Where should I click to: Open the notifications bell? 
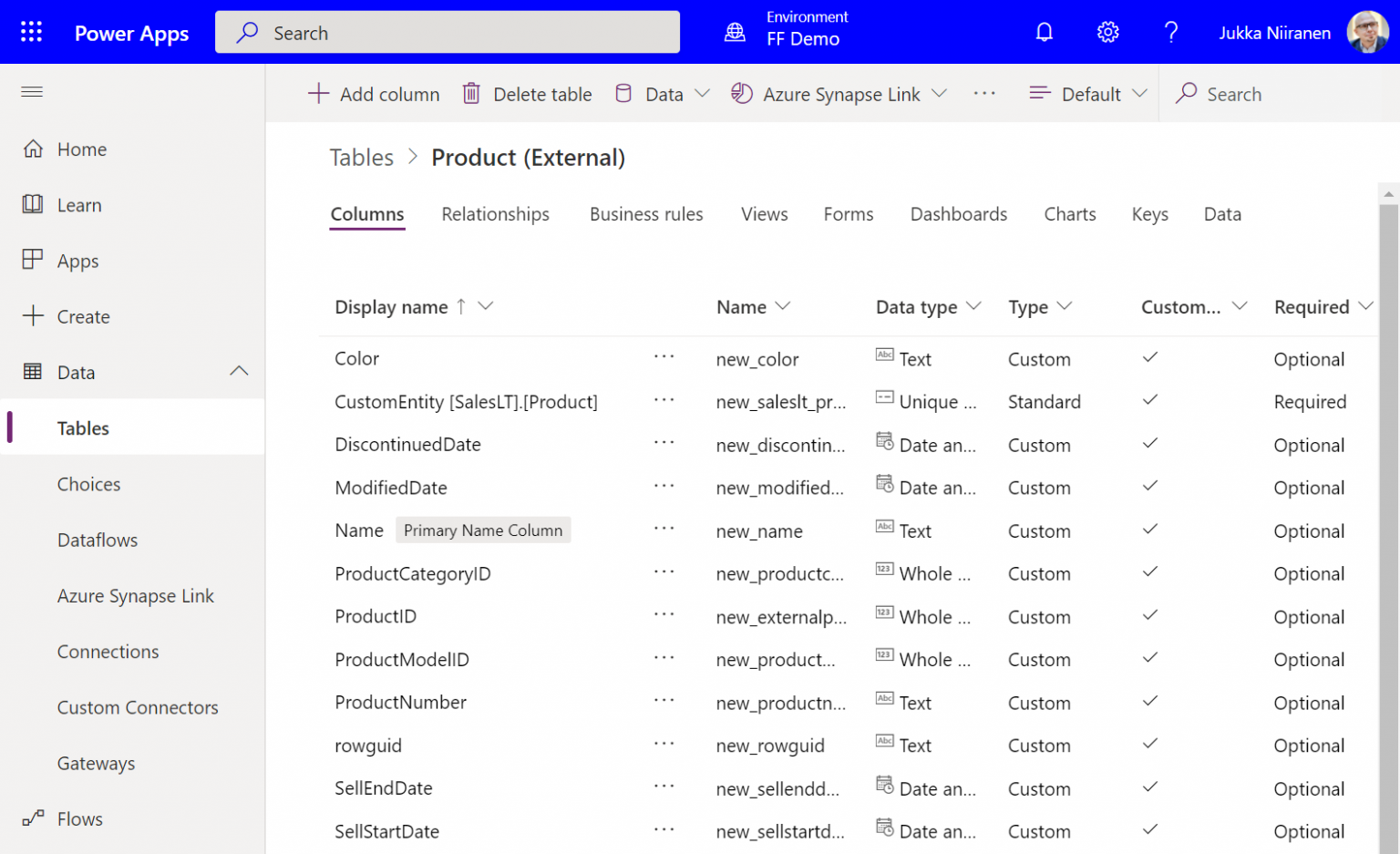click(1045, 33)
